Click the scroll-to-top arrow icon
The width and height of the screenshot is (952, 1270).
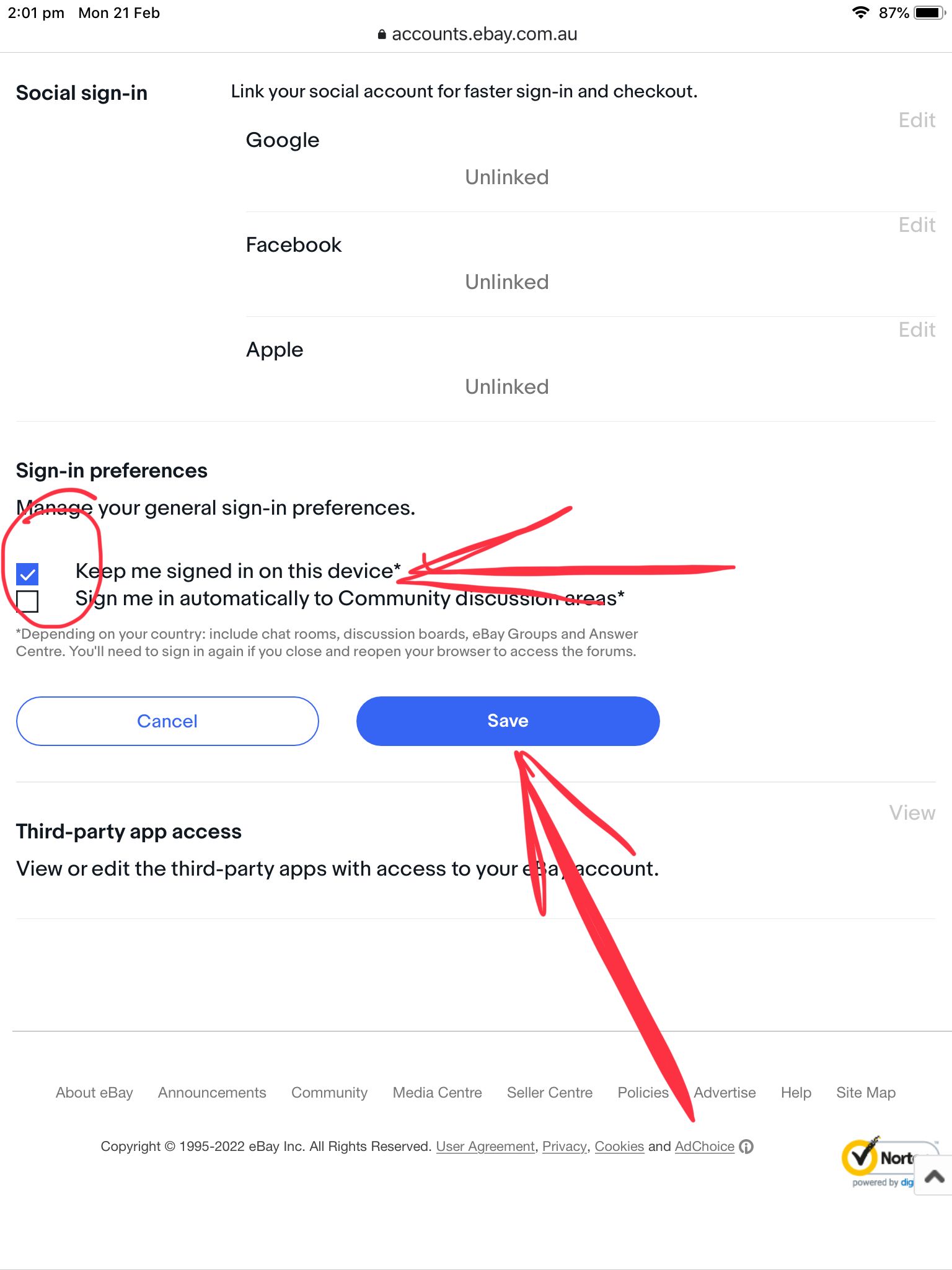click(934, 1176)
